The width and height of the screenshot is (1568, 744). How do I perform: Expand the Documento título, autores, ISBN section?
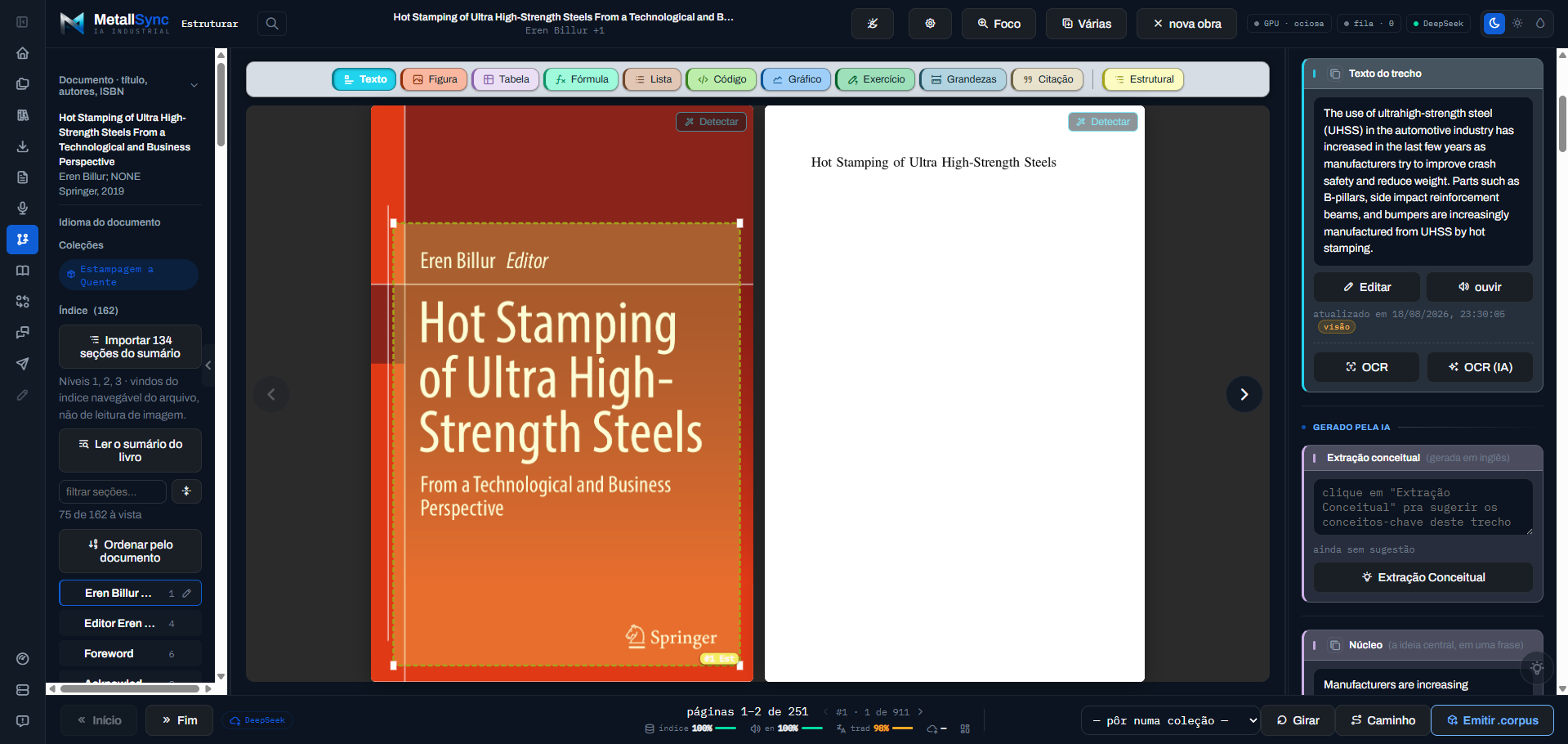coord(129,86)
